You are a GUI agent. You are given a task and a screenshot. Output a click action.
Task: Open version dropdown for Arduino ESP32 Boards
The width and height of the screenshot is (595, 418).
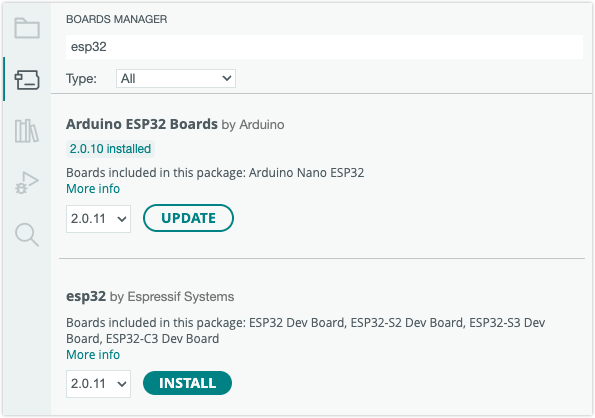click(x=98, y=219)
